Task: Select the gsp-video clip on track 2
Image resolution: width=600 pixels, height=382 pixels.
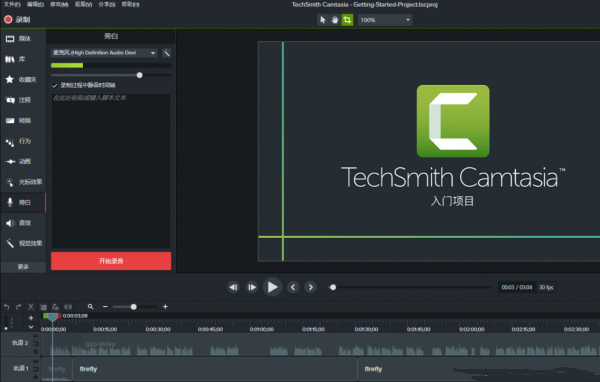Action: pyautogui.click(x=321, y=344)
